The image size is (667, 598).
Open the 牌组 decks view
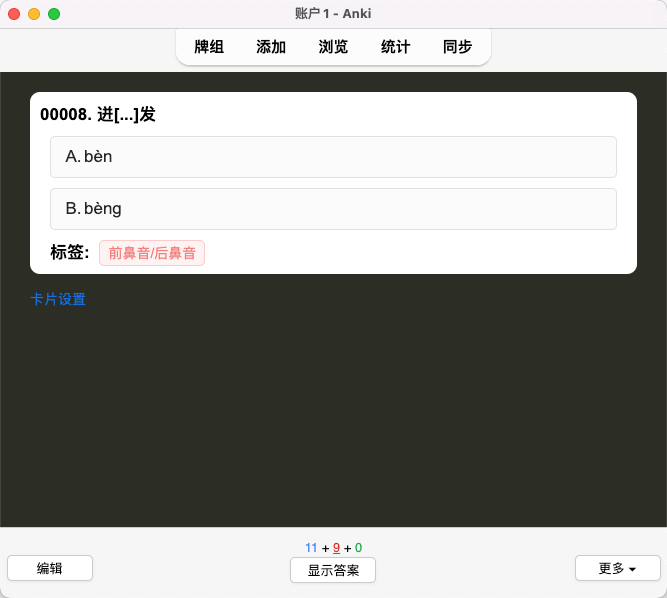pos(209,47)
